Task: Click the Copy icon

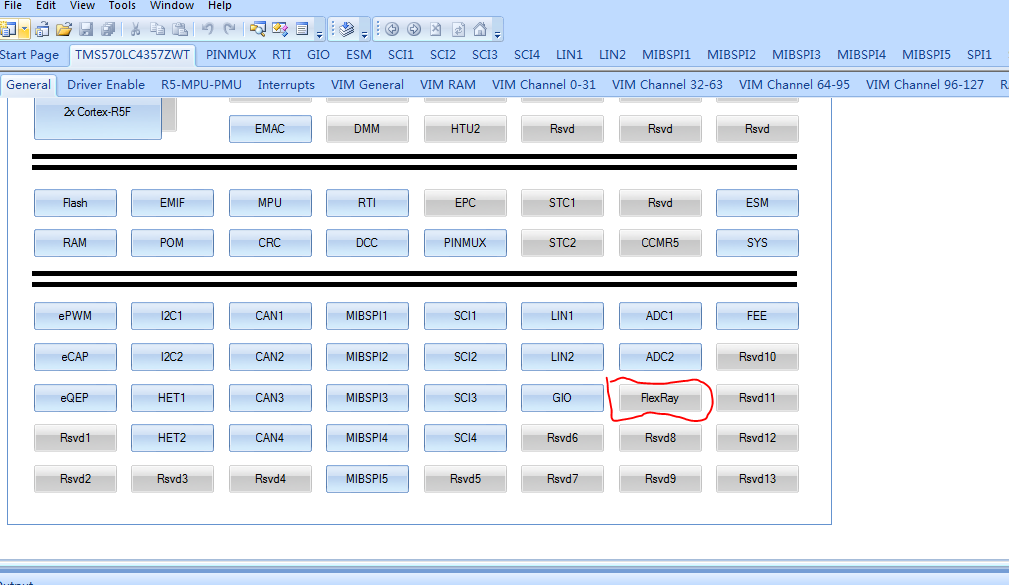Action: [158, 29]
